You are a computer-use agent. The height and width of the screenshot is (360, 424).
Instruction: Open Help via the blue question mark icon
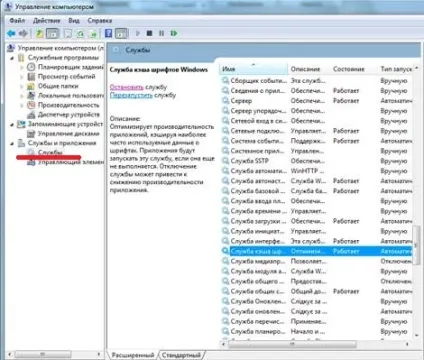(108, 33)
